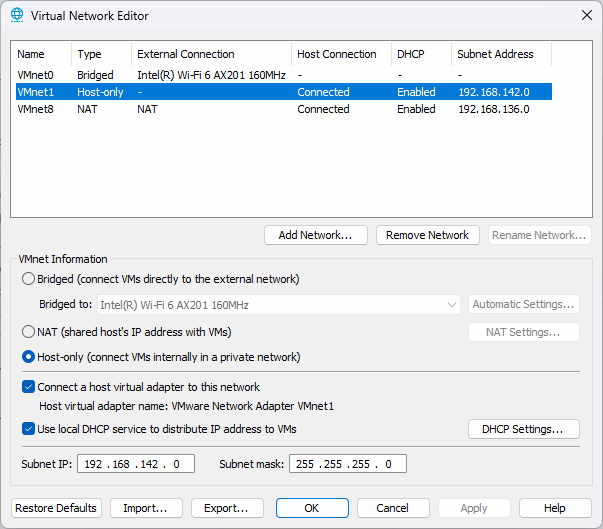
Task: Click the Virtual Network Editor globe icon
Action: pos(17,15)
